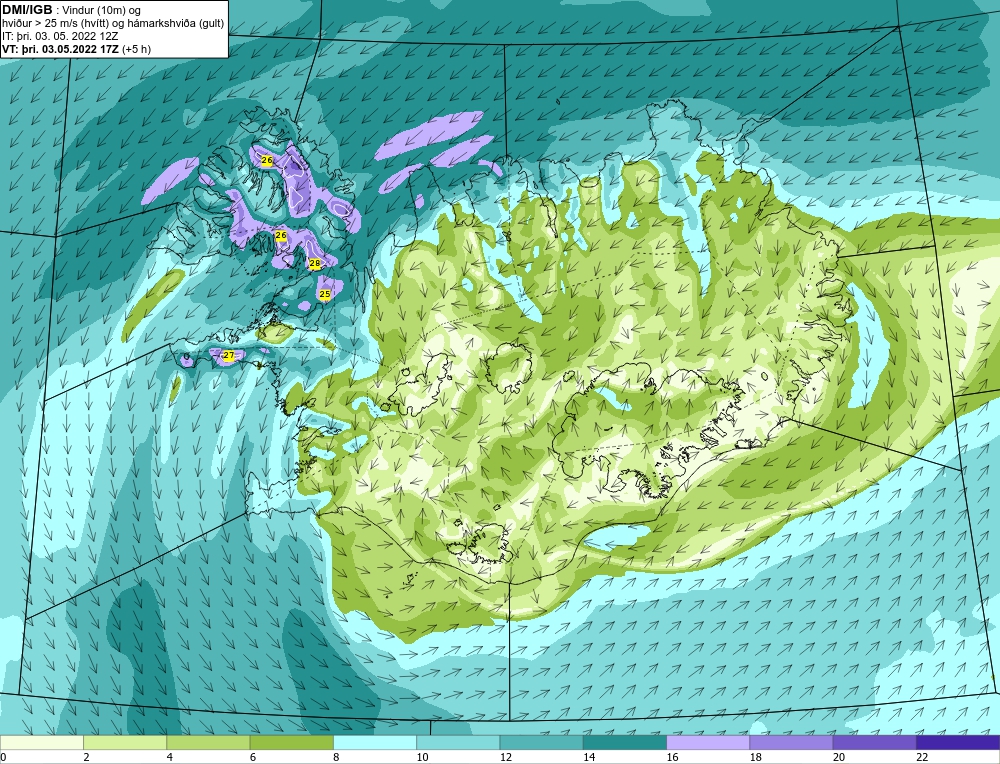Click the scale number 2
The height and width of the screenshot is (764, 1000).
pos(86,757)
